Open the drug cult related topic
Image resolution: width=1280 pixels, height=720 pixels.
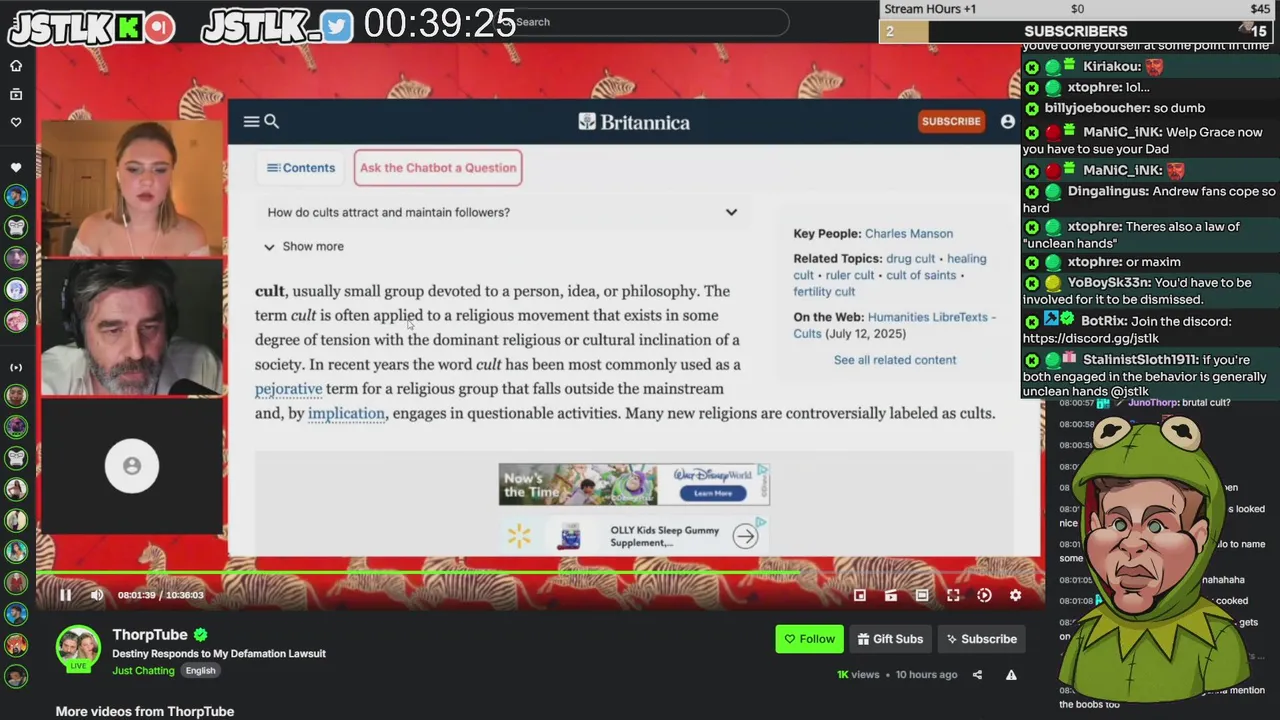point(910,259)
